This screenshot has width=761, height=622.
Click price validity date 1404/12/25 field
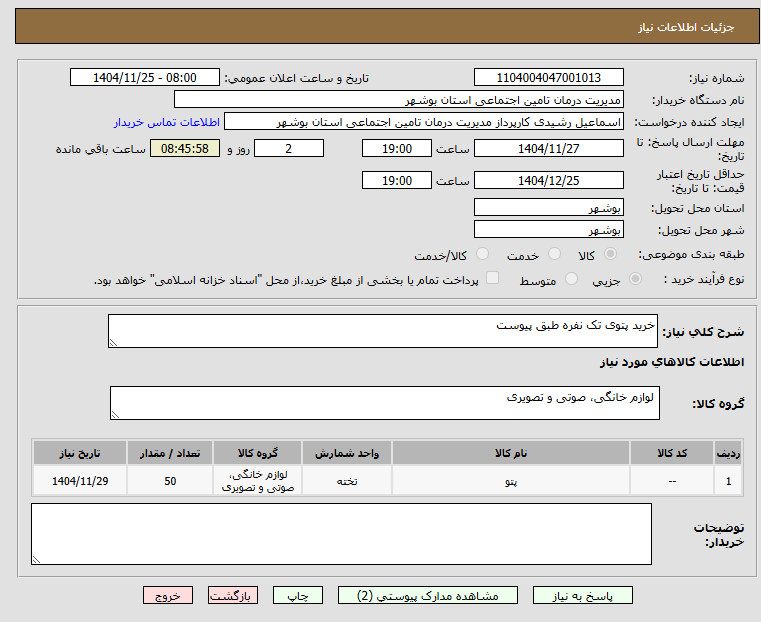pos(549,180)
